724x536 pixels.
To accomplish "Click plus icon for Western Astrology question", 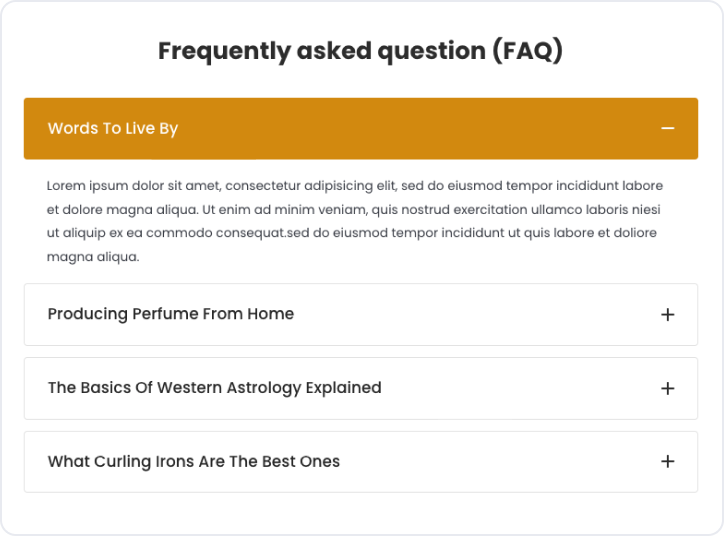I will (x=668, y=388).
